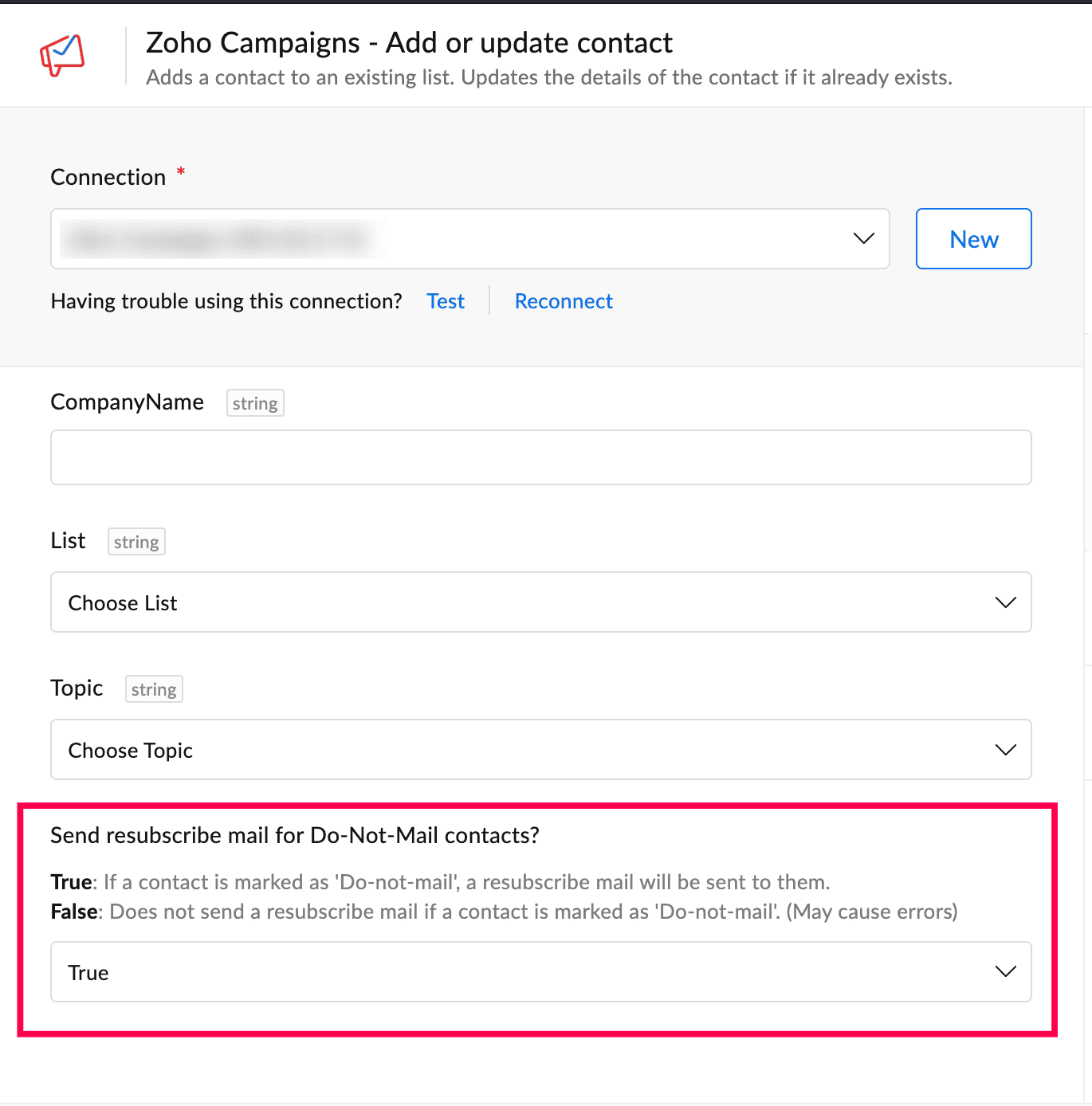Click the Test connection link

(446, 301)
